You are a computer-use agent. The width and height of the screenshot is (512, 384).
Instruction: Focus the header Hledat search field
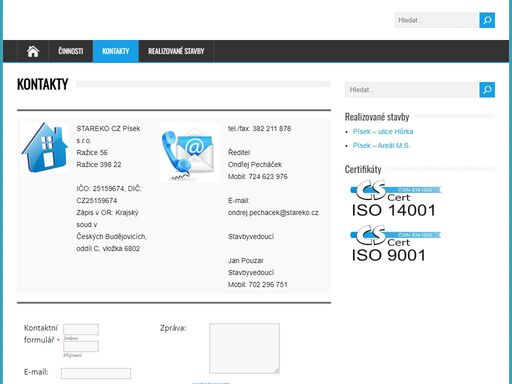point(437,20)
